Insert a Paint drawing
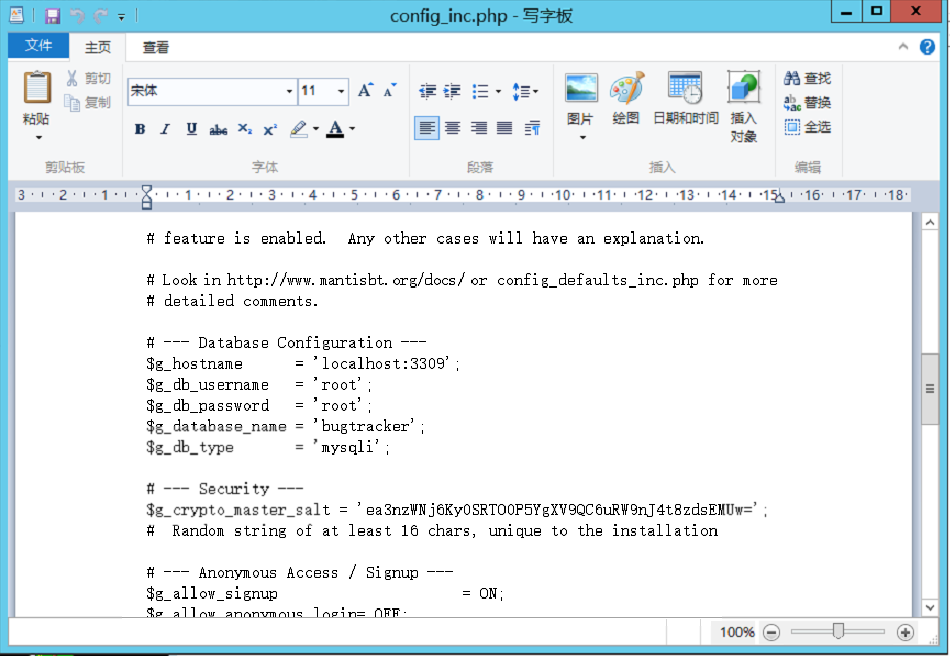This screenshot has height=656, width=950. coord(626,98)
